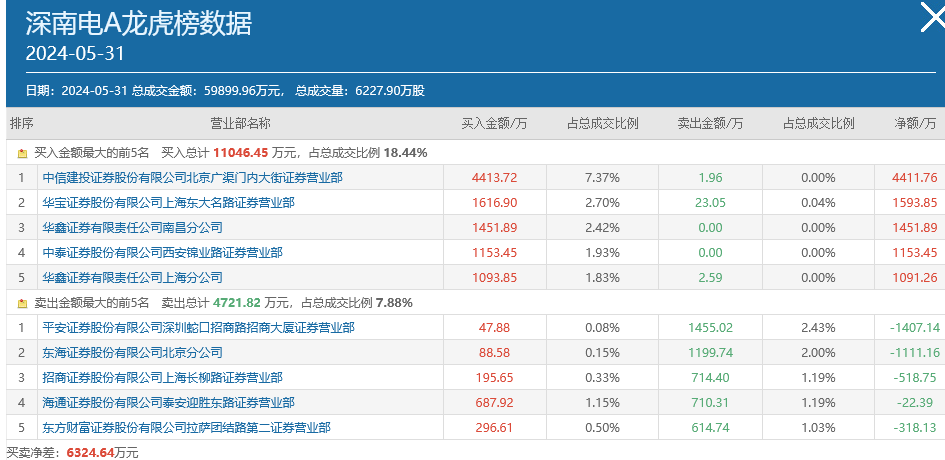This screenshot has height=460, width=945.
Task: Click the 买入金额/万 column header
Action: point(494,124)
